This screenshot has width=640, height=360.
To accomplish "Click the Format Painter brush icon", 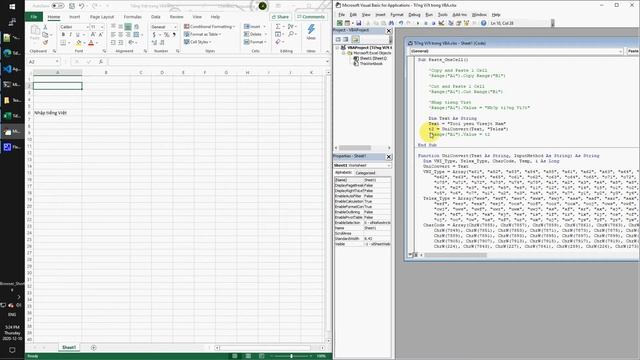I will point(45,42).
